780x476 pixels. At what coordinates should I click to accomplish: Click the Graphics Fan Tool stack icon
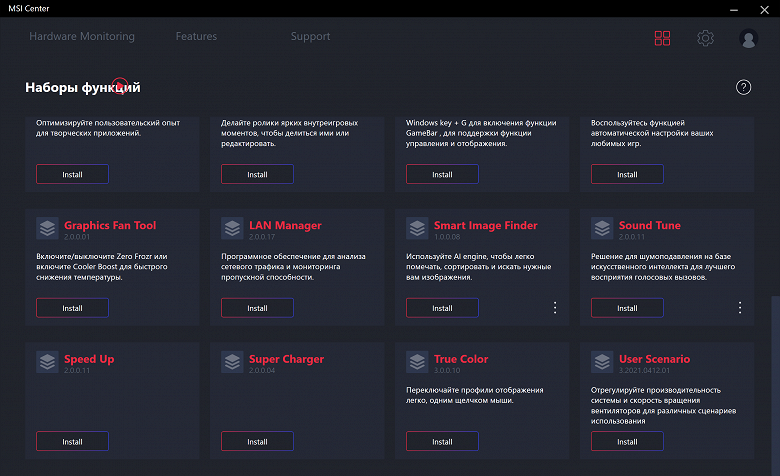tap(47, 228)
